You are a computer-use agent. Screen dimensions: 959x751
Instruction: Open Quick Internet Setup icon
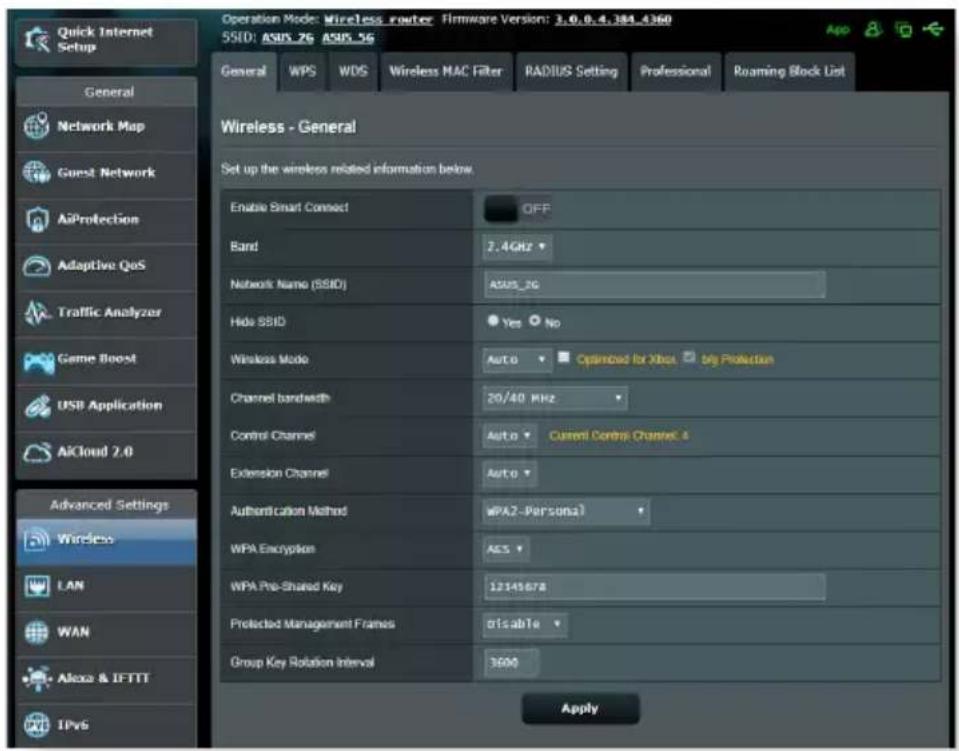(37, 40)
